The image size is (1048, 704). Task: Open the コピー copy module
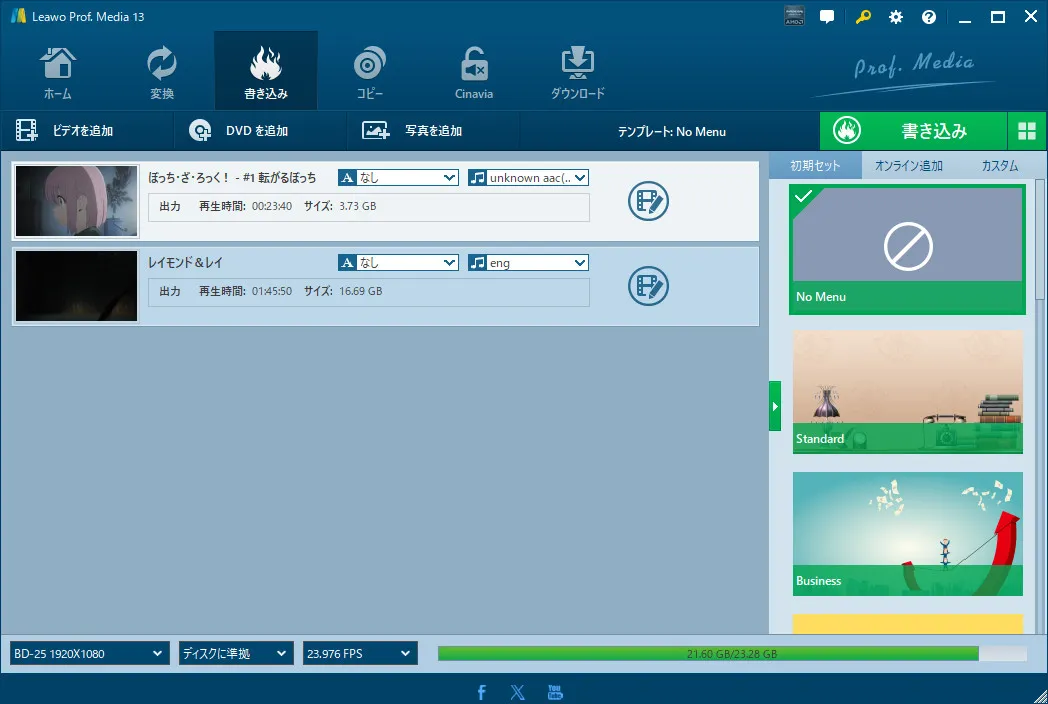pyautogui.click(x=370, y=72)
